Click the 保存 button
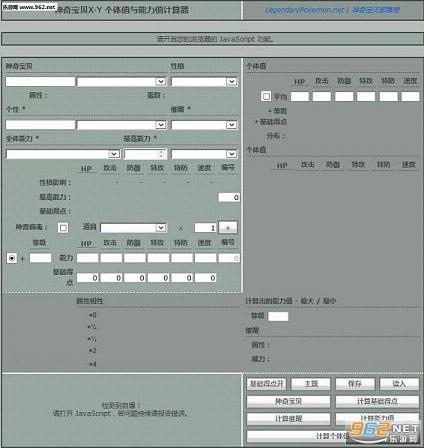This screenshot has height=448, width=424. (x=355, y=384)
